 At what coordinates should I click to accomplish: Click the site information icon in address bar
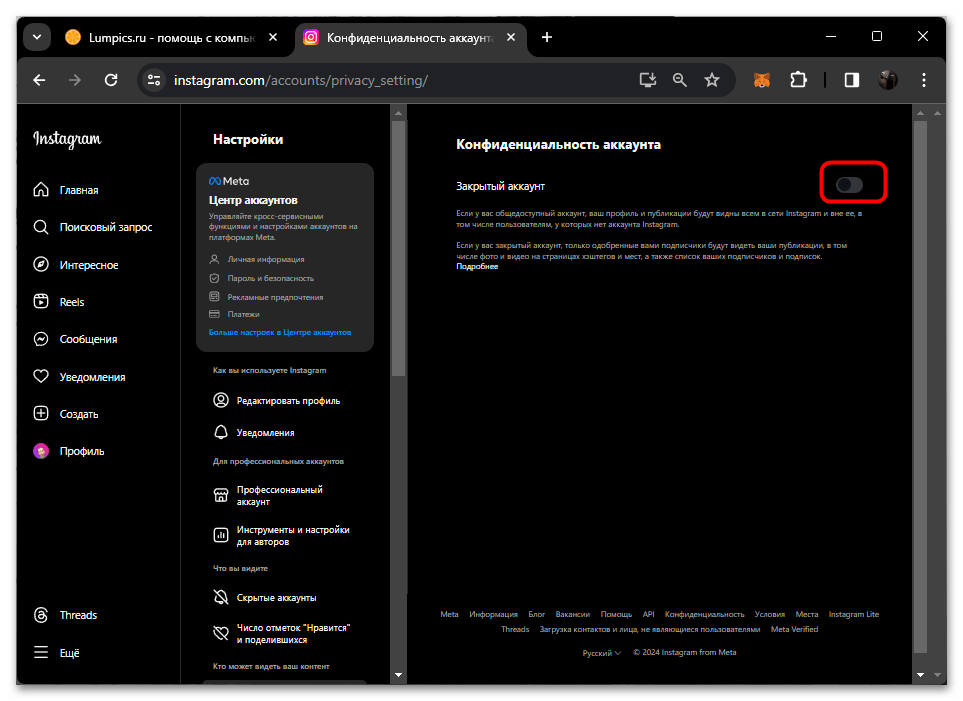point(154,80)
